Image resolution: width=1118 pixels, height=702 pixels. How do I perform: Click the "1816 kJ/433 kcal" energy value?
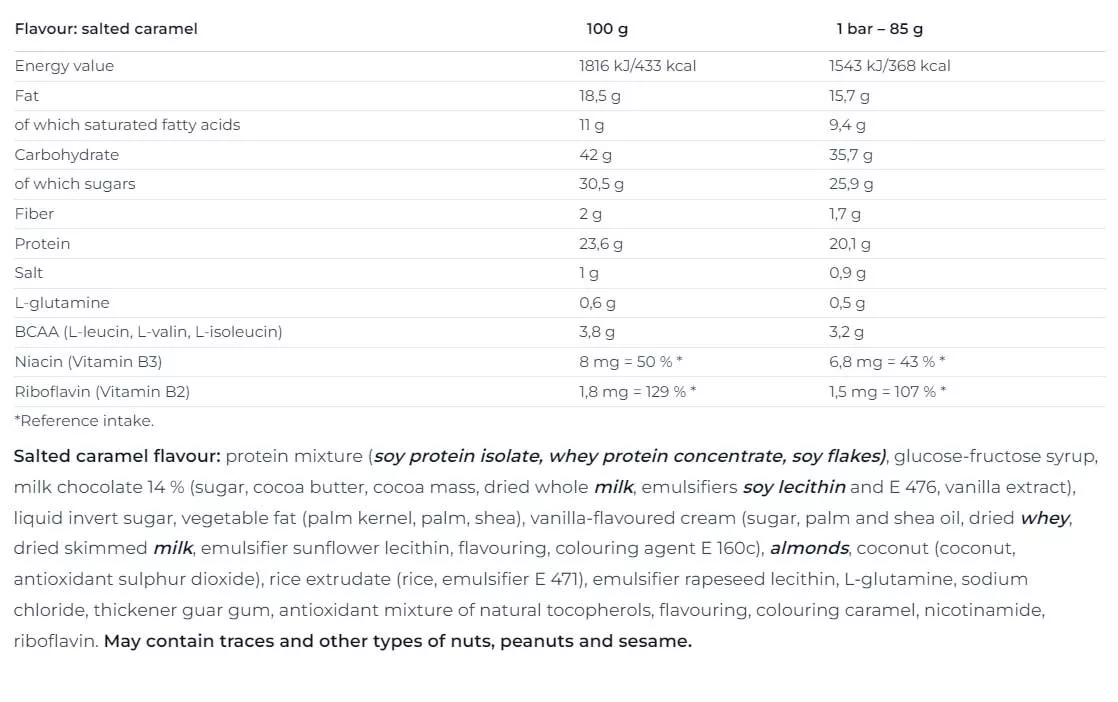pyautogui.click(x=637, y=66)
